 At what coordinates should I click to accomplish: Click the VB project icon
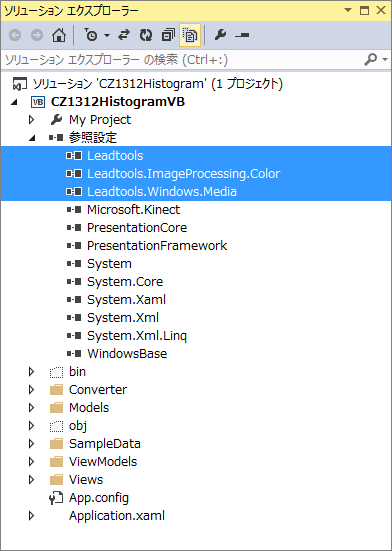tap(38, 102)
